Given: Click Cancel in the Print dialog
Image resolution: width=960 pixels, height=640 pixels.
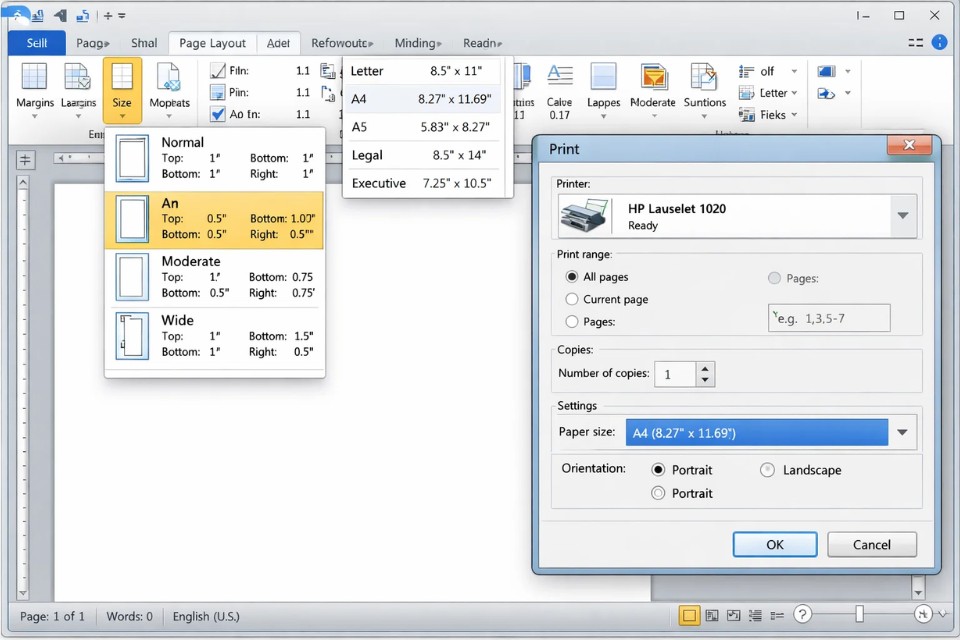Looking at the screenshot, I should 871,545.
